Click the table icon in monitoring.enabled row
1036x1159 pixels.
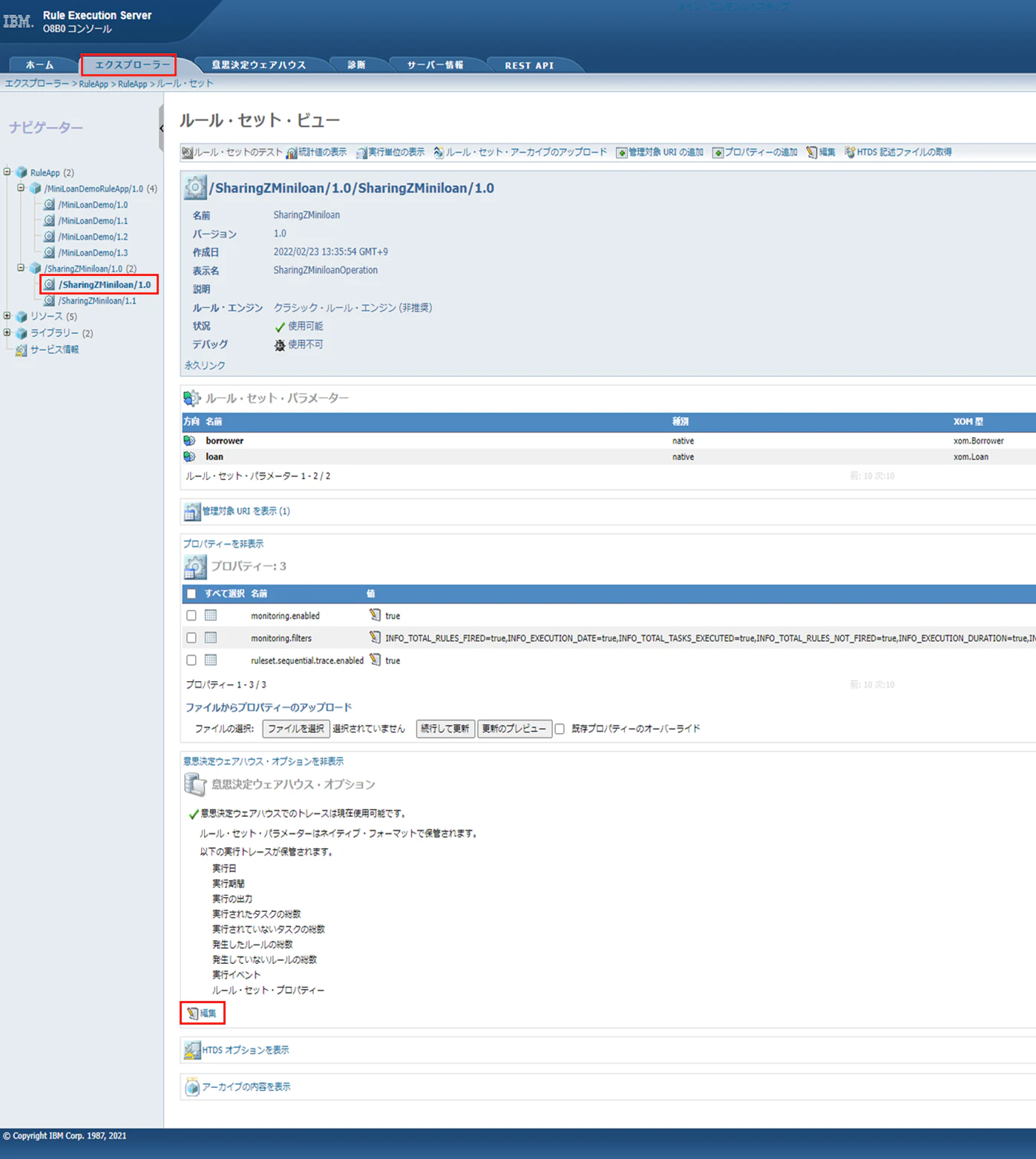211,615
